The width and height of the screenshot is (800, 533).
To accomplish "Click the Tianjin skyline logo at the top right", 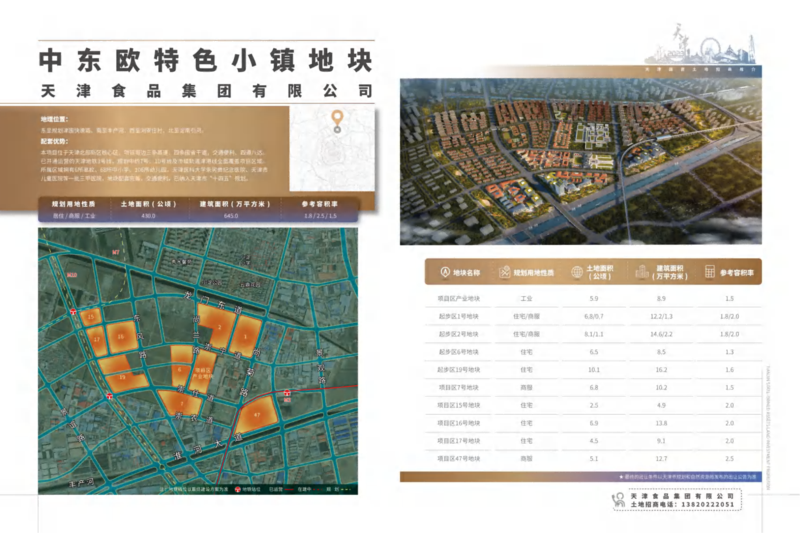I will click(x=700, y=44).
